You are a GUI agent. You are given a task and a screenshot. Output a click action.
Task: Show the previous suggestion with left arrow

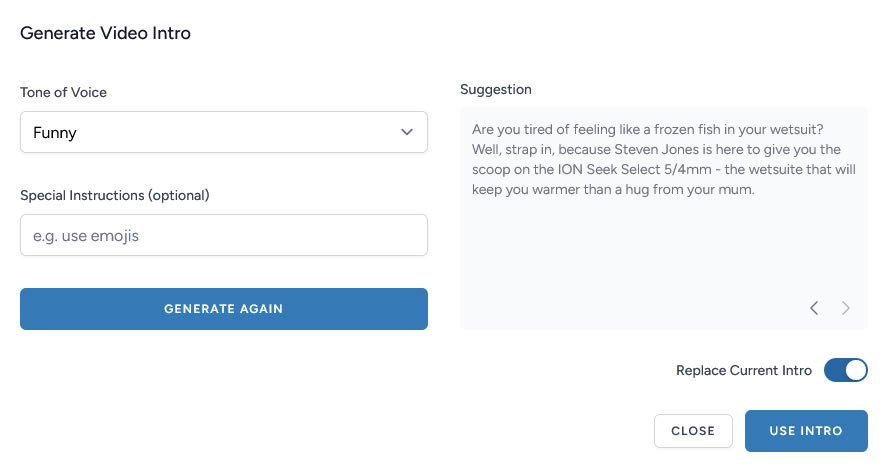(814, 308)
